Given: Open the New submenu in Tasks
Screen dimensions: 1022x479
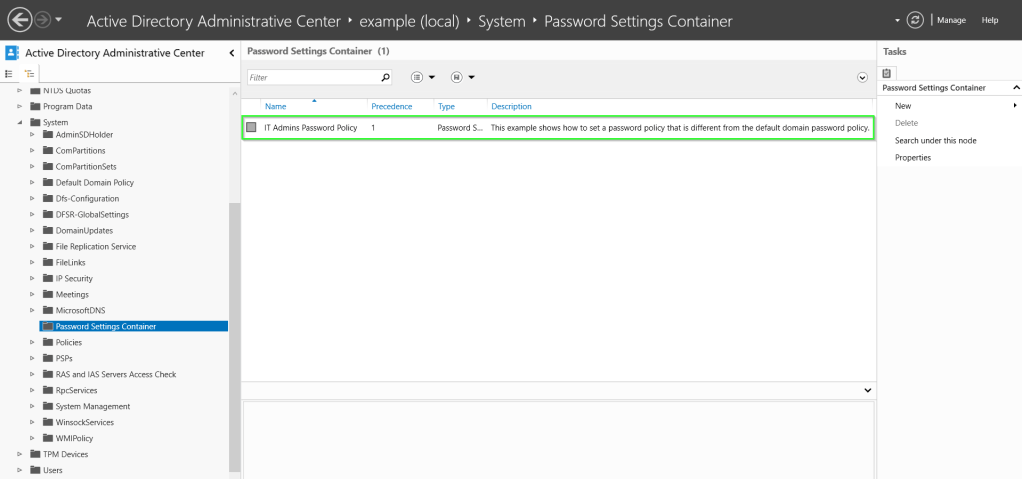Looking at the screenshot, I should pyautogui.click(x=903, y=105).
